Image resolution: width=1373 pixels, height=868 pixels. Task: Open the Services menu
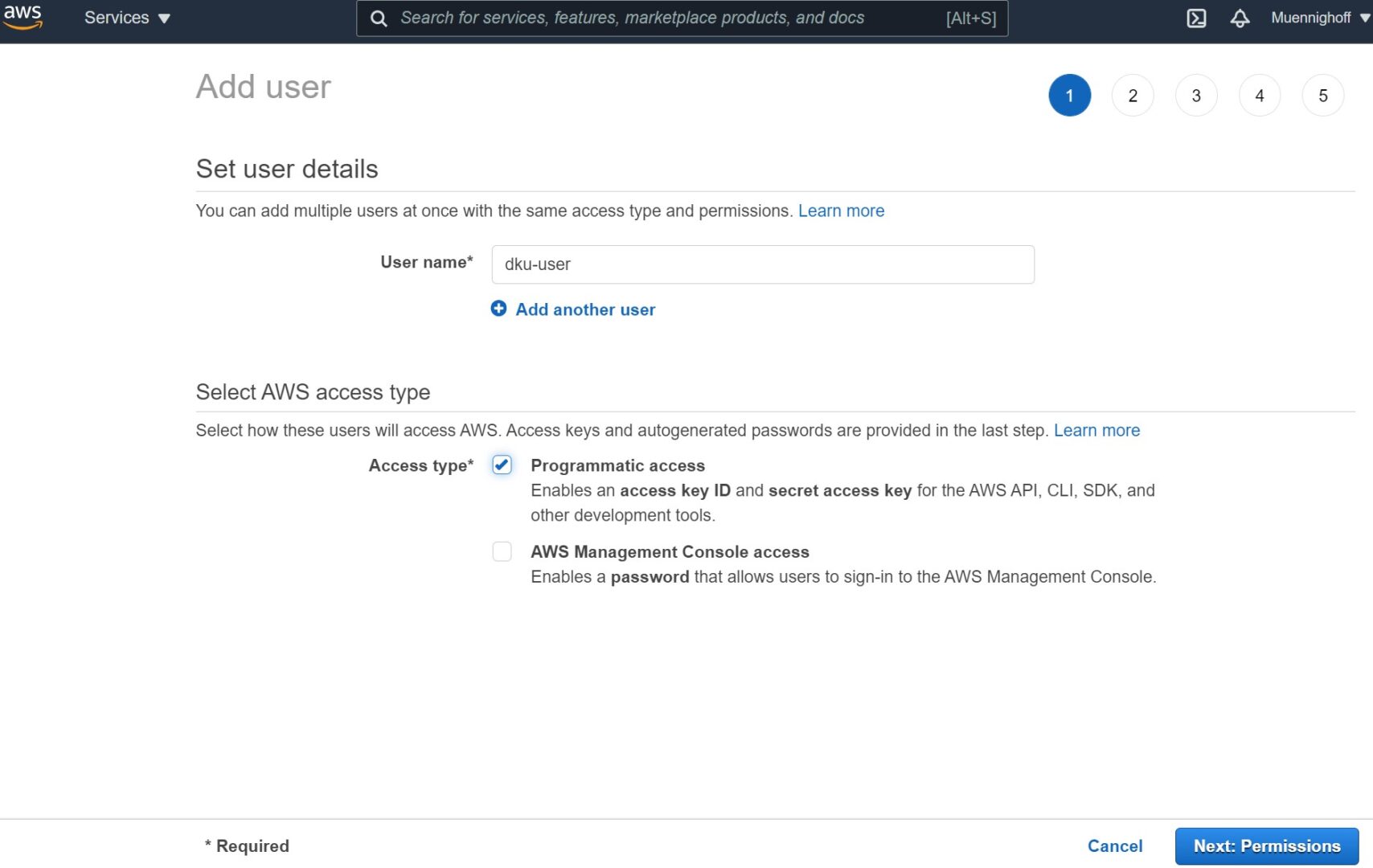126,17
